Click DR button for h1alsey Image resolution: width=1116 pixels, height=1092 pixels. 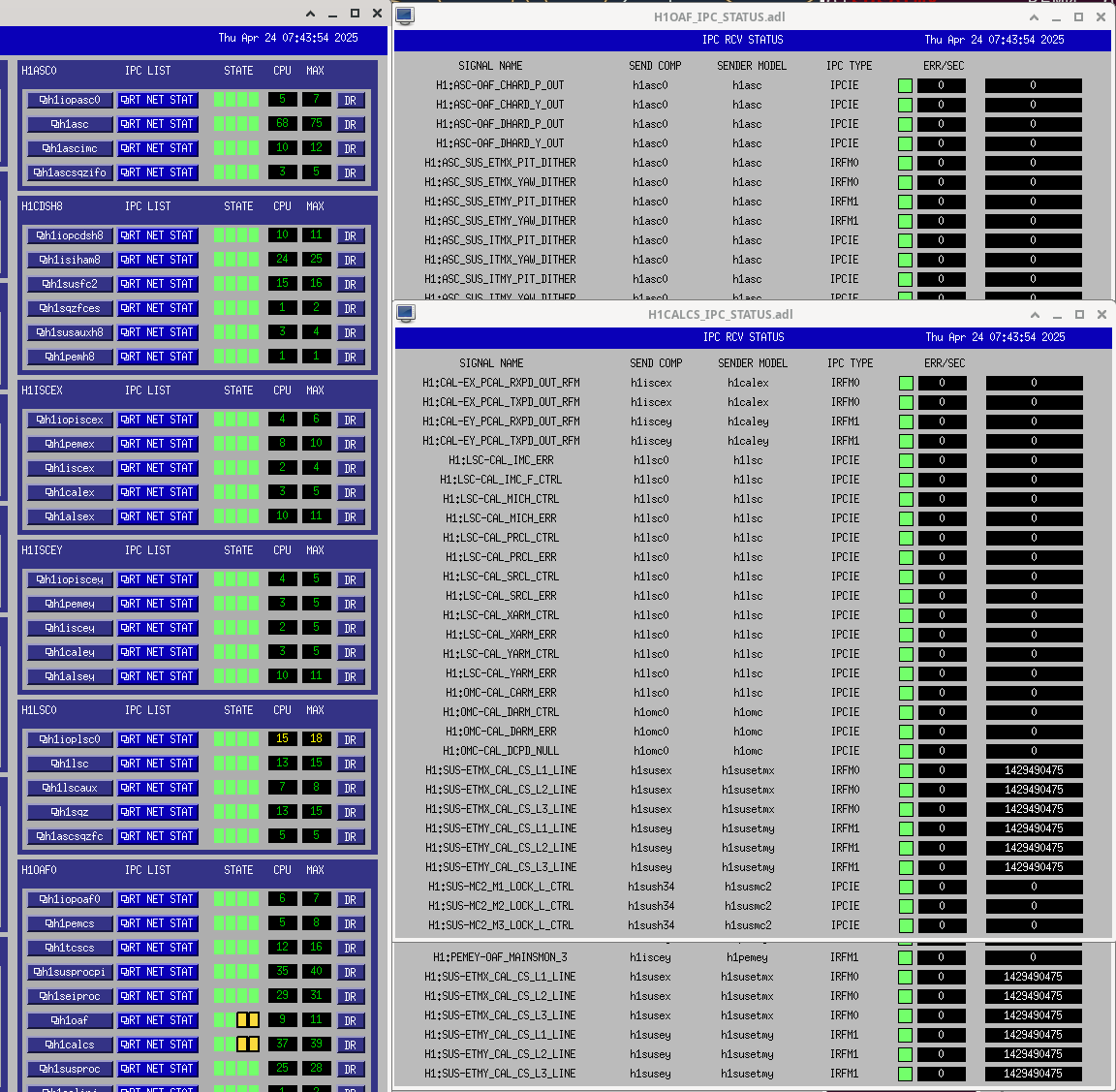click(x=350, y=677)
